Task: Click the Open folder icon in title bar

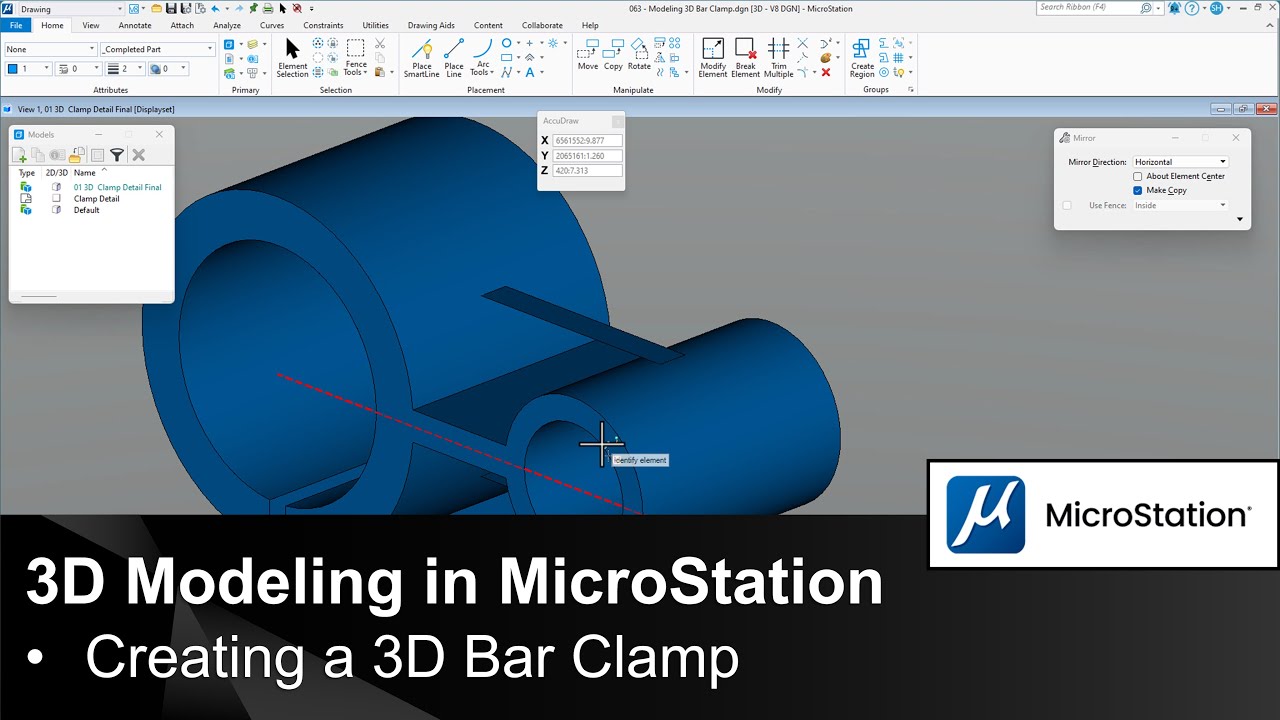Action: (157, 8)
